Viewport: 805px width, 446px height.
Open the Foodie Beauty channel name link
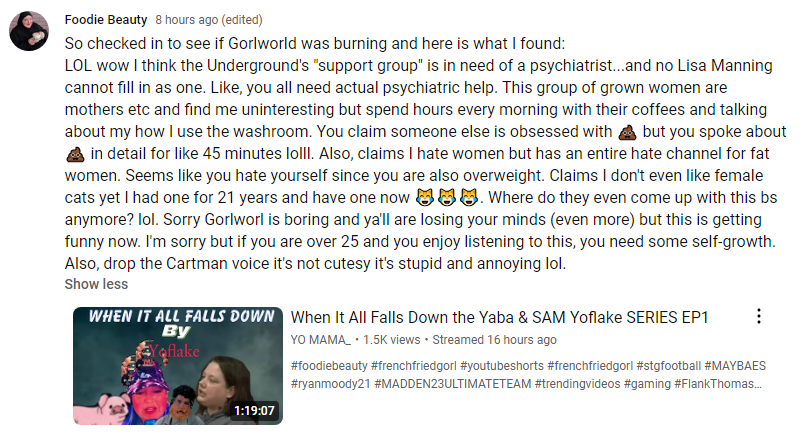[106, 20]
